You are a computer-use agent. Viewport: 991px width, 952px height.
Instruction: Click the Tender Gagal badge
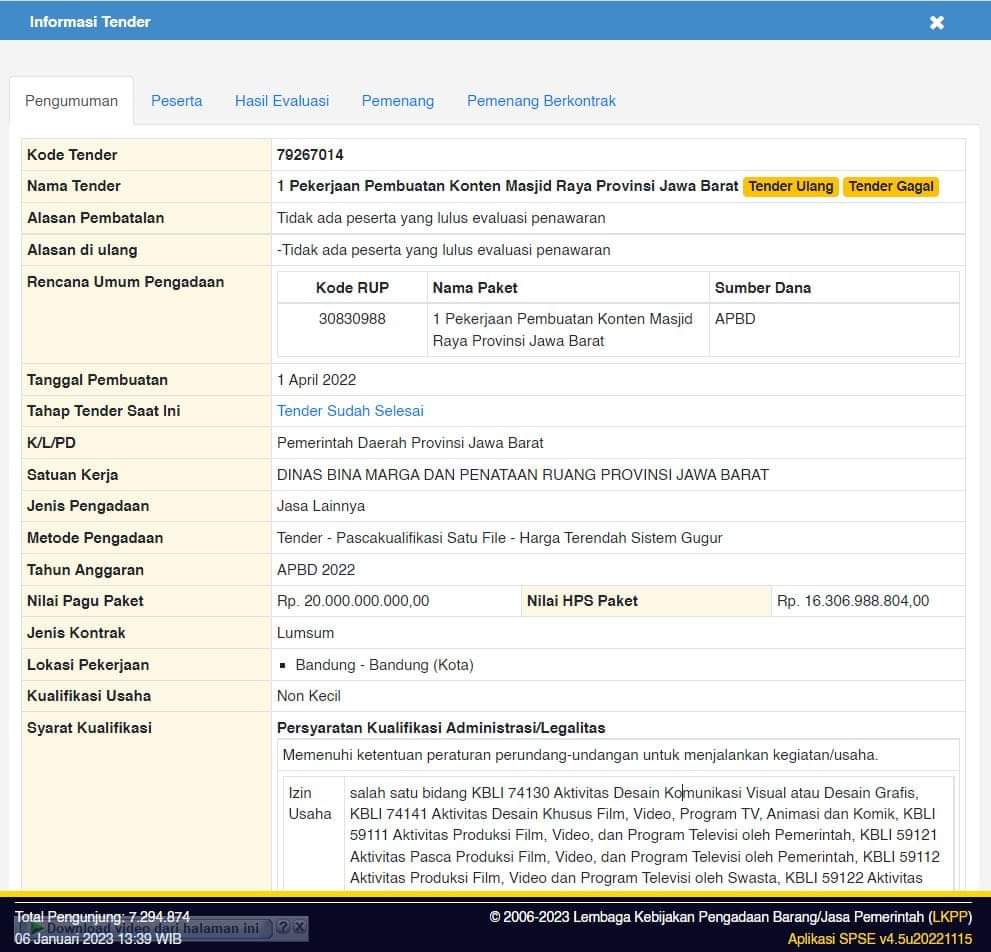pyautogui.click(x=891, y=186)
